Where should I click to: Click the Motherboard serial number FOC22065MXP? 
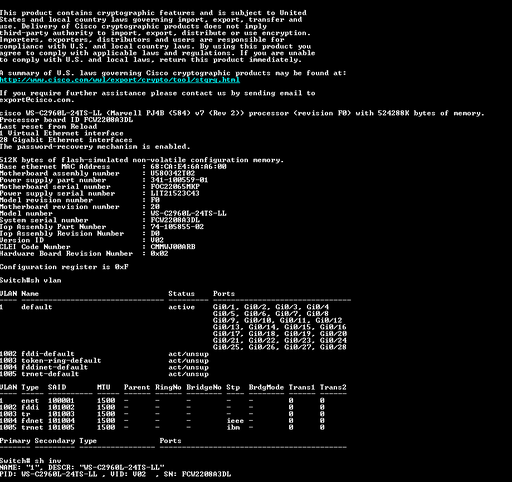pyautogui.click(x=175, y=187)
